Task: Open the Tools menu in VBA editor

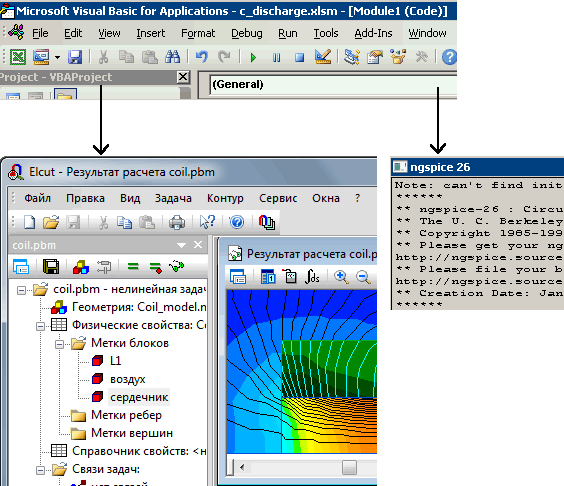Action: coord(326,33)
